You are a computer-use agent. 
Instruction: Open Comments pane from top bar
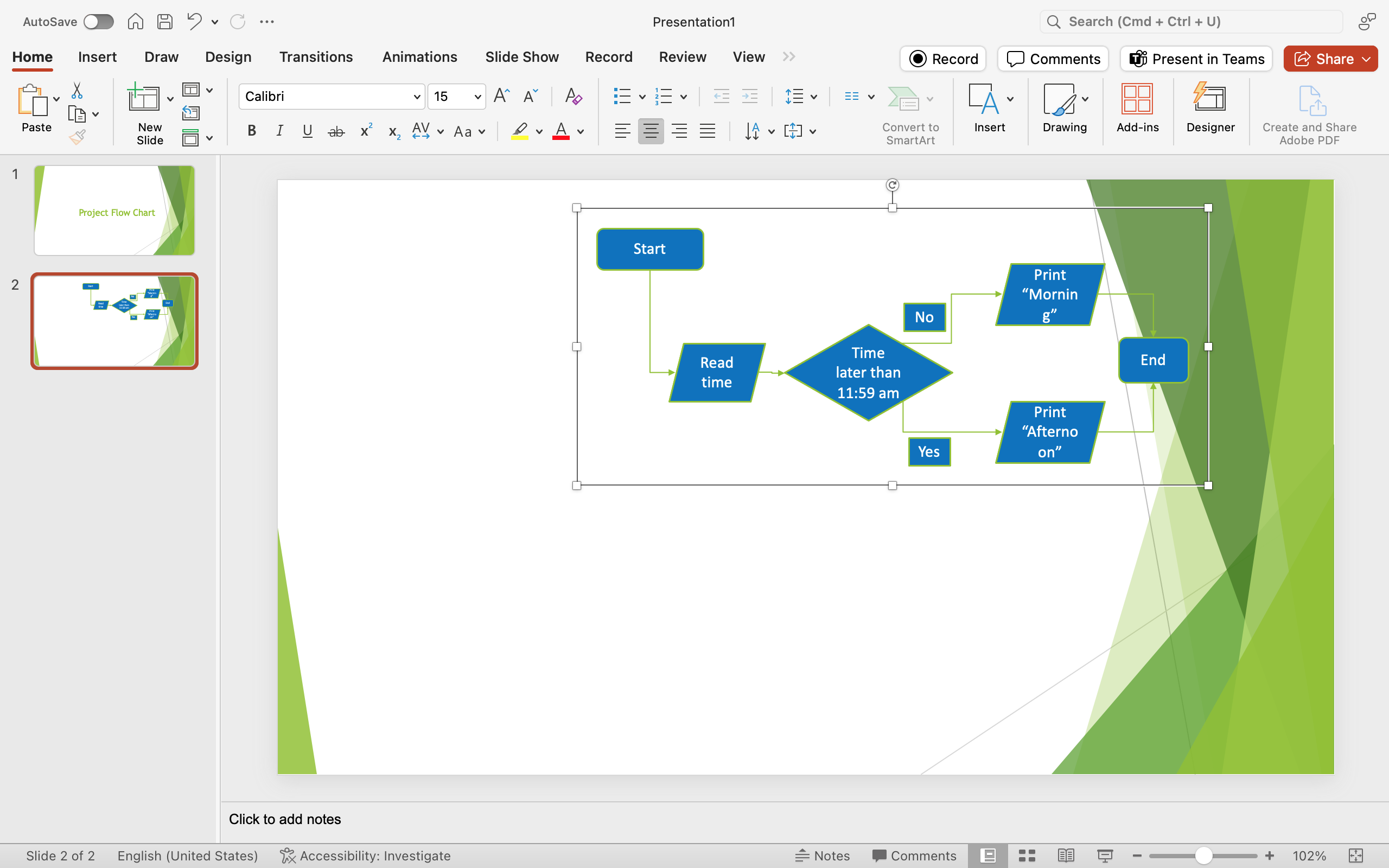[1053, 59]
